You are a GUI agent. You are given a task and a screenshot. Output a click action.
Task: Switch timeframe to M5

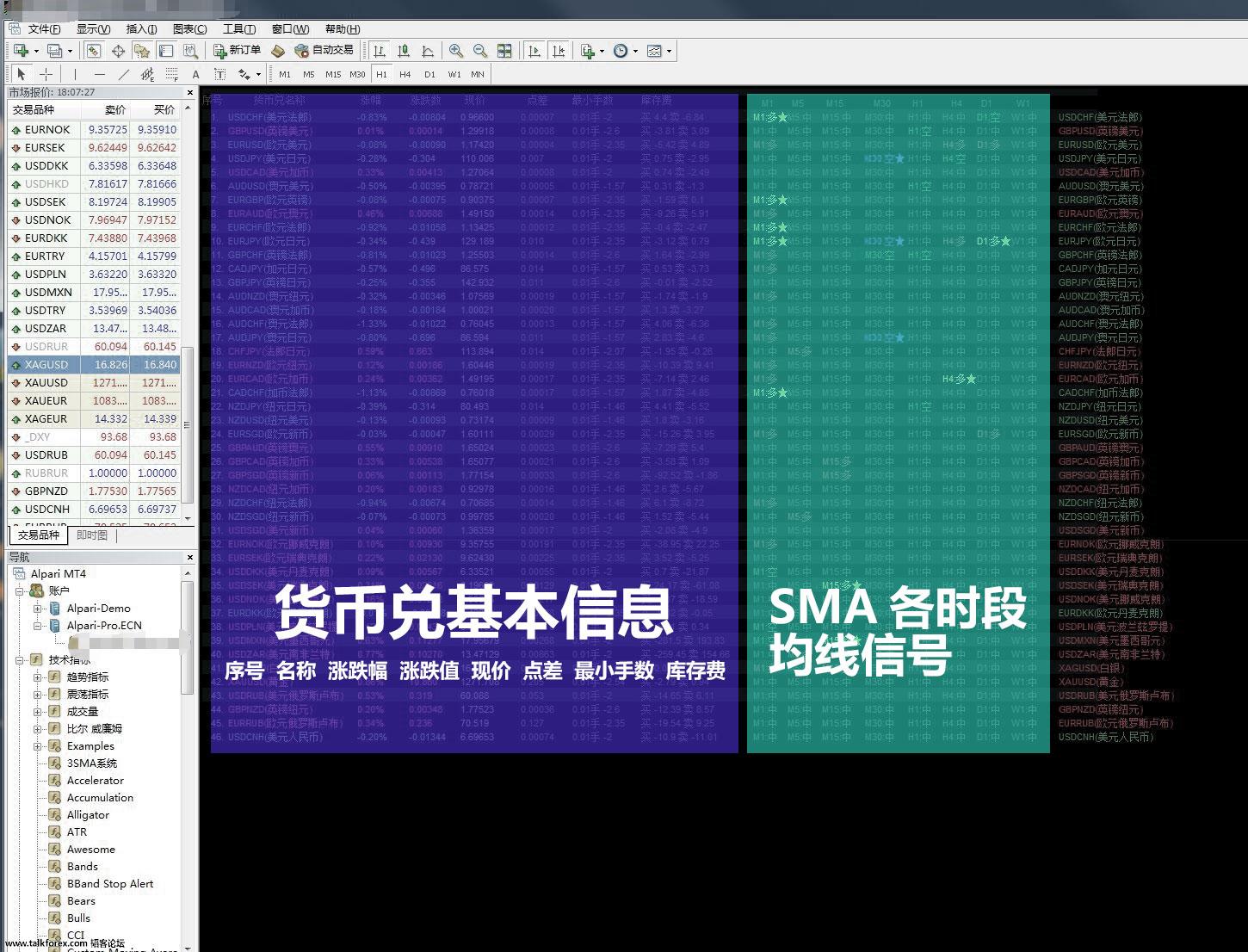point(309,74)
